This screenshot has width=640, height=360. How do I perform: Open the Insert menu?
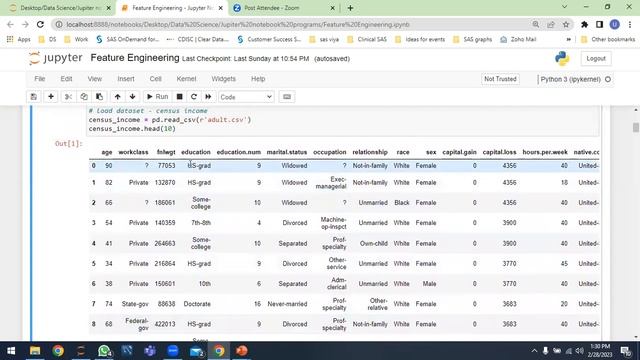[126, 79]
